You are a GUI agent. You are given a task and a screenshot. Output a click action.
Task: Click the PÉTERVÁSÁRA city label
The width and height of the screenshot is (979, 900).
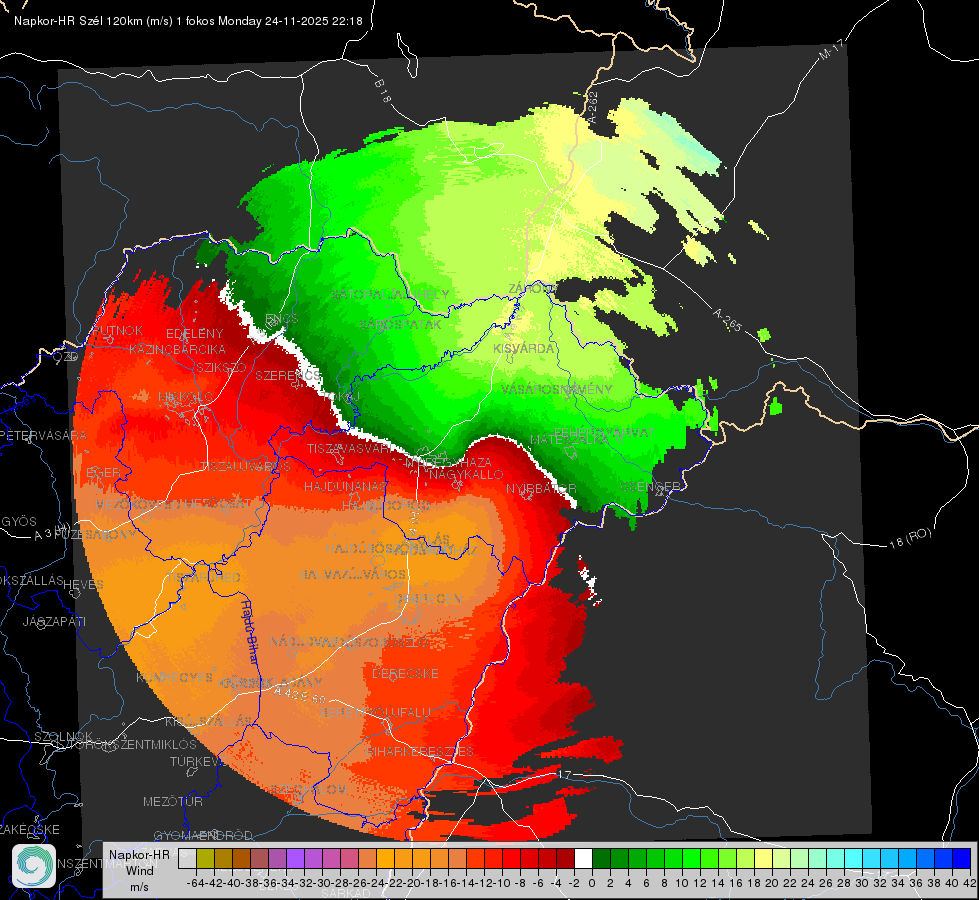(44, 435)
